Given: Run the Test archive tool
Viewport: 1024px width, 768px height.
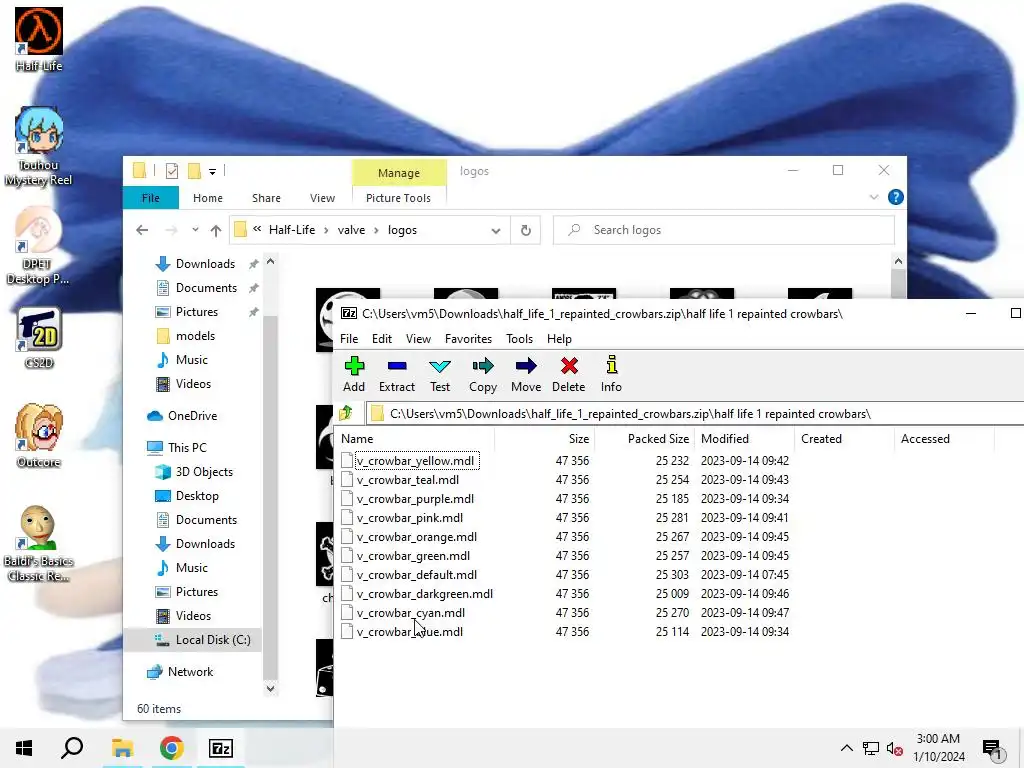Looking at the screenshot, I should [x=440, y=374].
